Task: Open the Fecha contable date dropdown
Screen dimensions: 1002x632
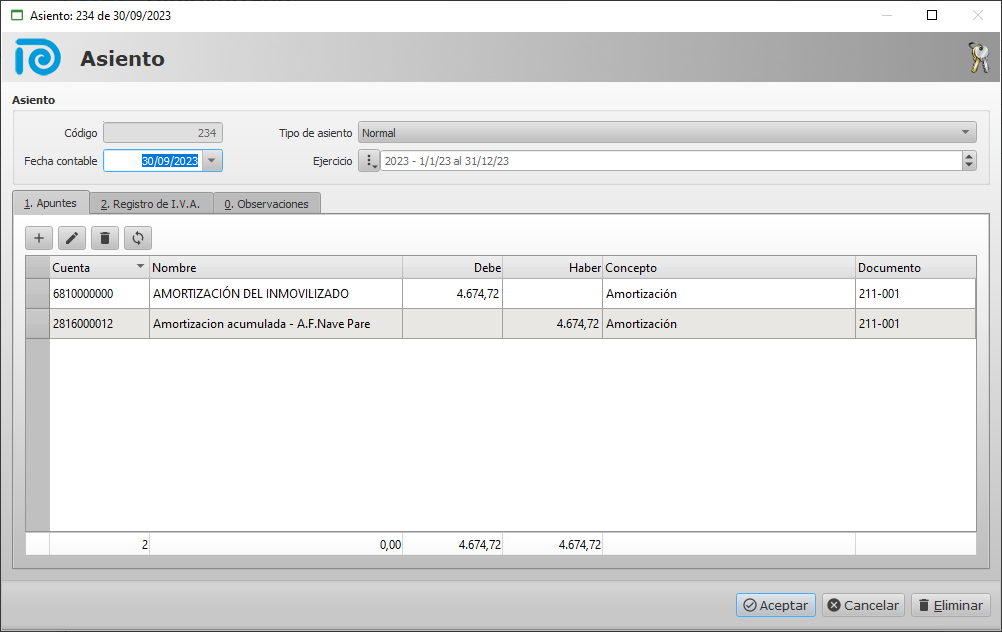Action: click(x=212, y=161)
